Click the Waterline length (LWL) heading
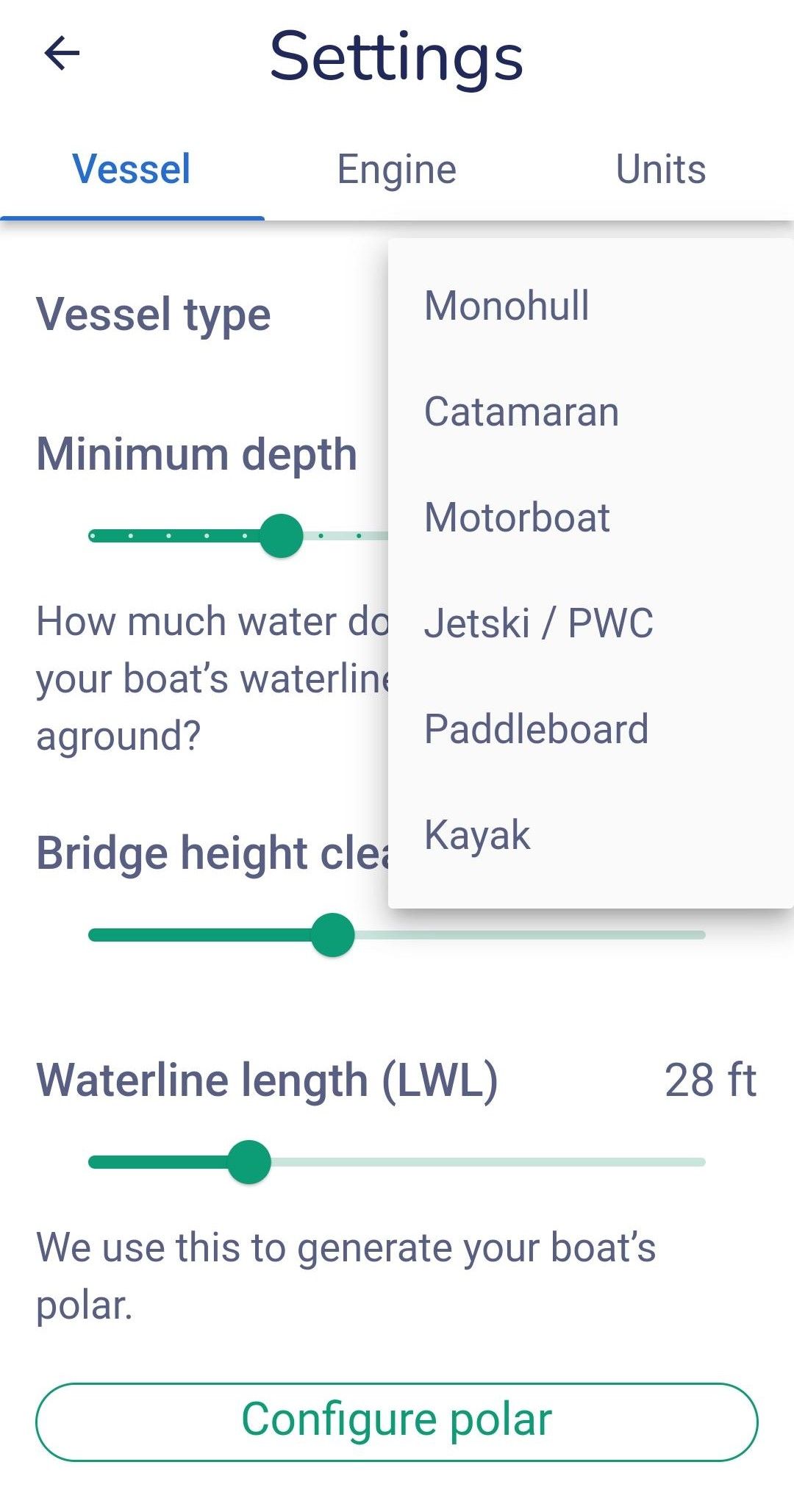794x1512 pixels. (x=267, y=1081)
